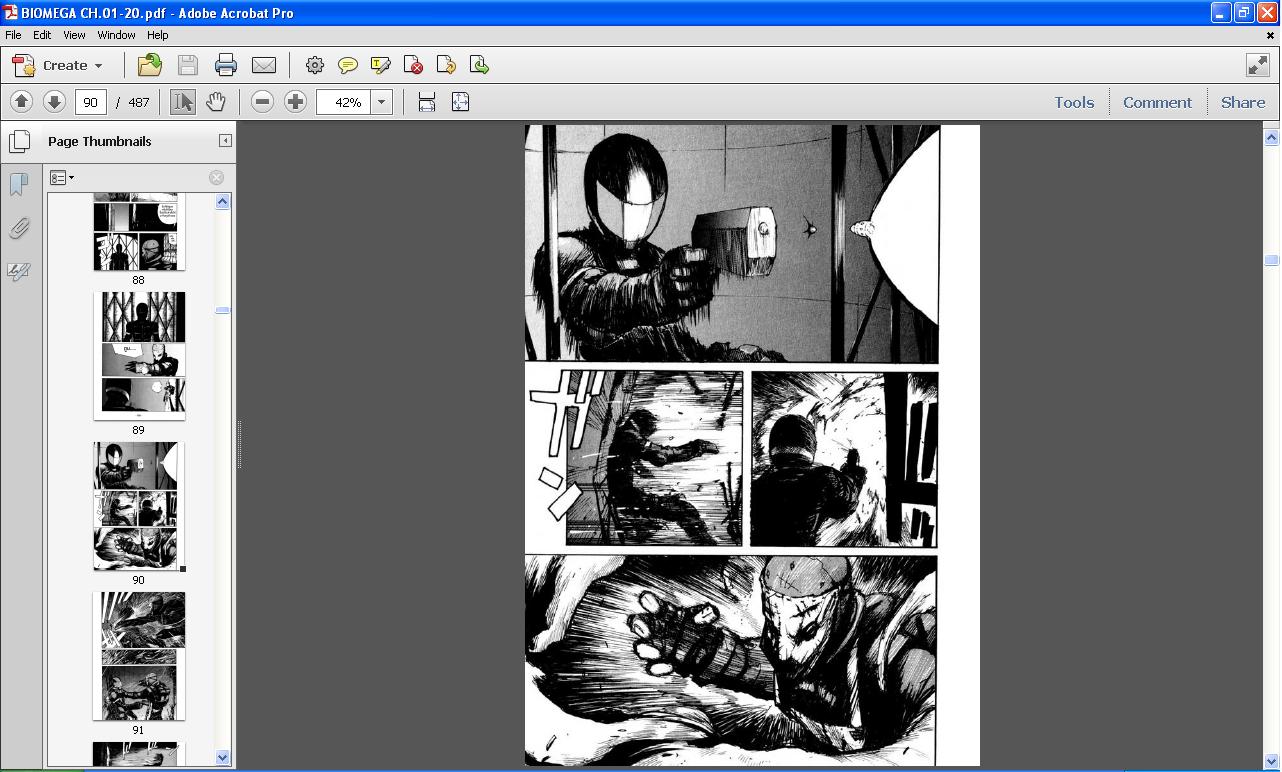This screenshot has width=1282, height=772.
Task: Open the Signatures panel icon
Action: coord(19,272)
